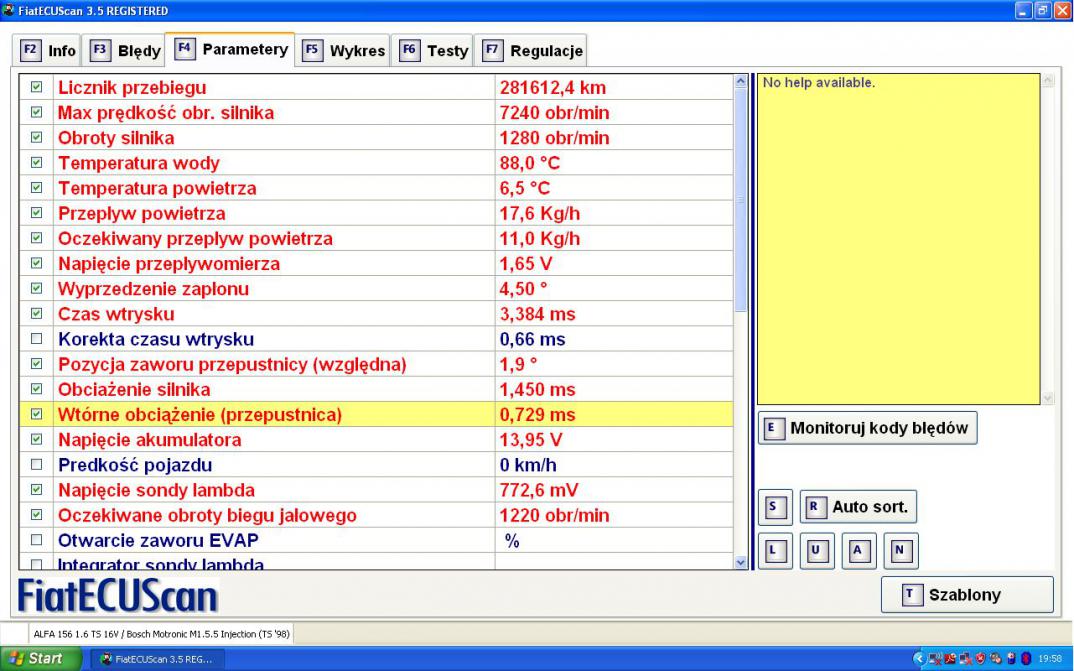The height and width of the screenshot is (671, 1074).
Task: Open Szablony templates button
Action: coord(966,594)
